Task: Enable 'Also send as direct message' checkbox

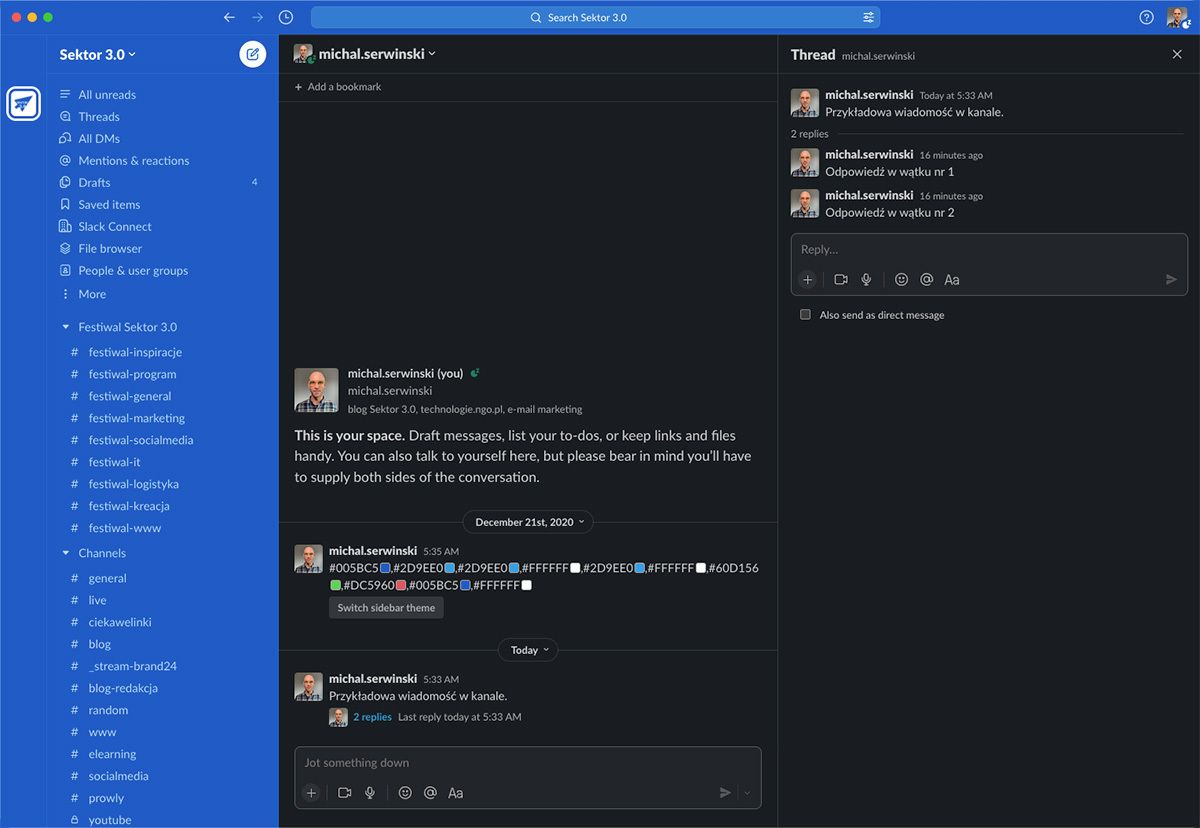Action: (x=805, y=315)
